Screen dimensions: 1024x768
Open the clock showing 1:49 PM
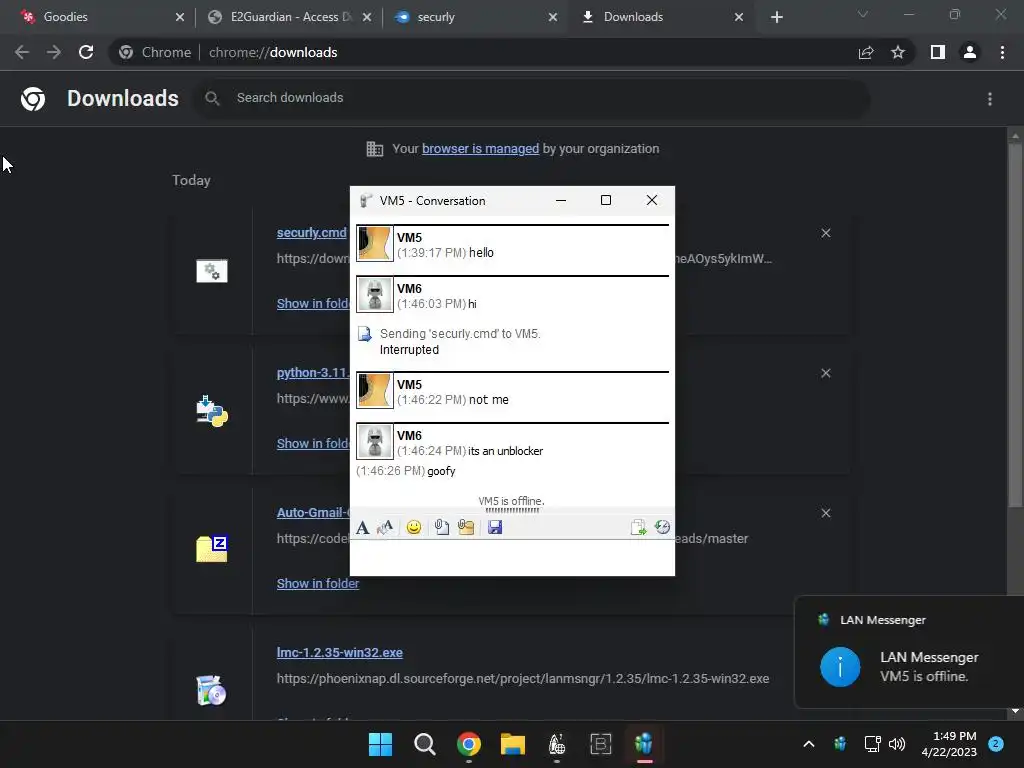coord(949,744)
